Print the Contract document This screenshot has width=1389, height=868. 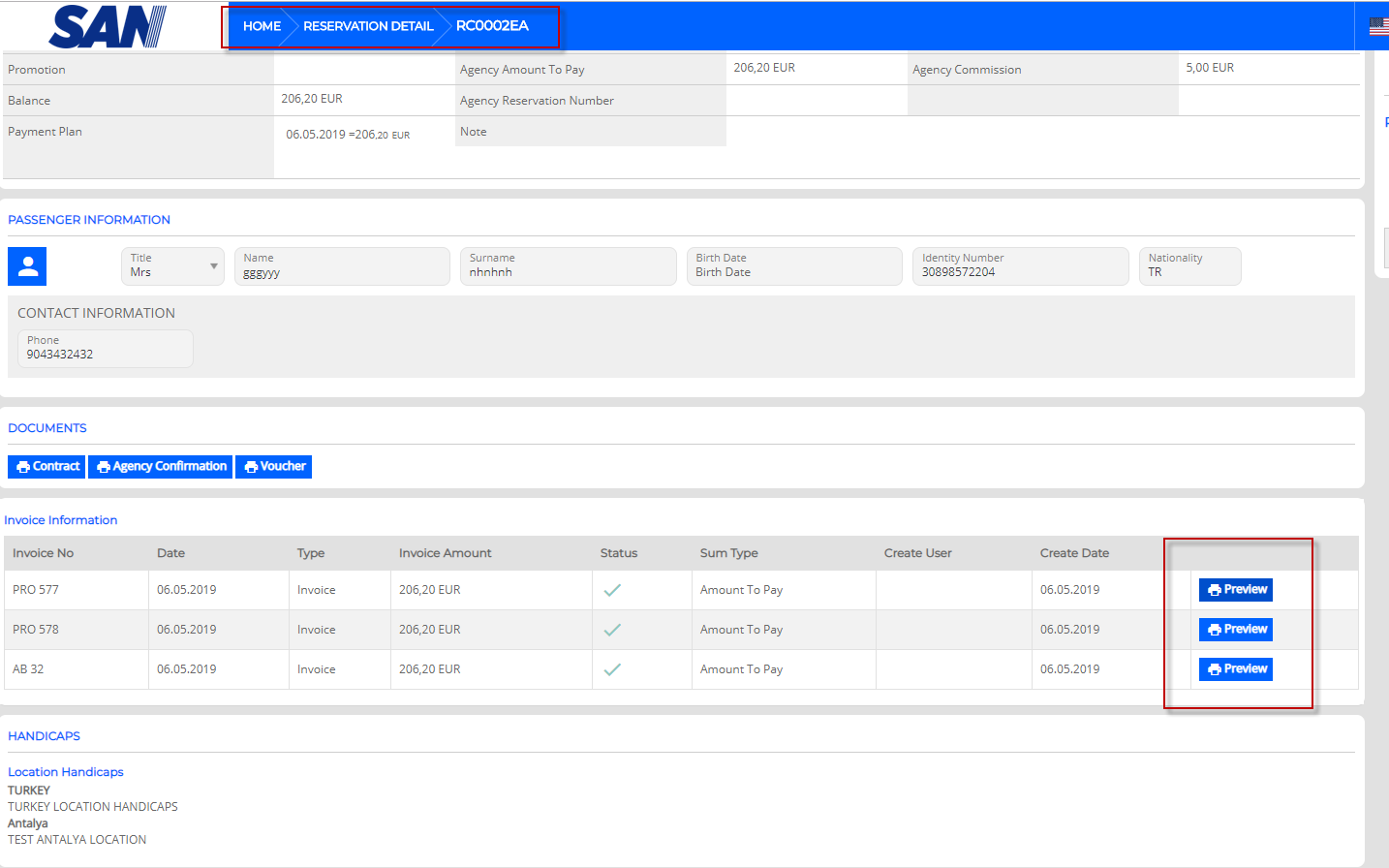46,467
